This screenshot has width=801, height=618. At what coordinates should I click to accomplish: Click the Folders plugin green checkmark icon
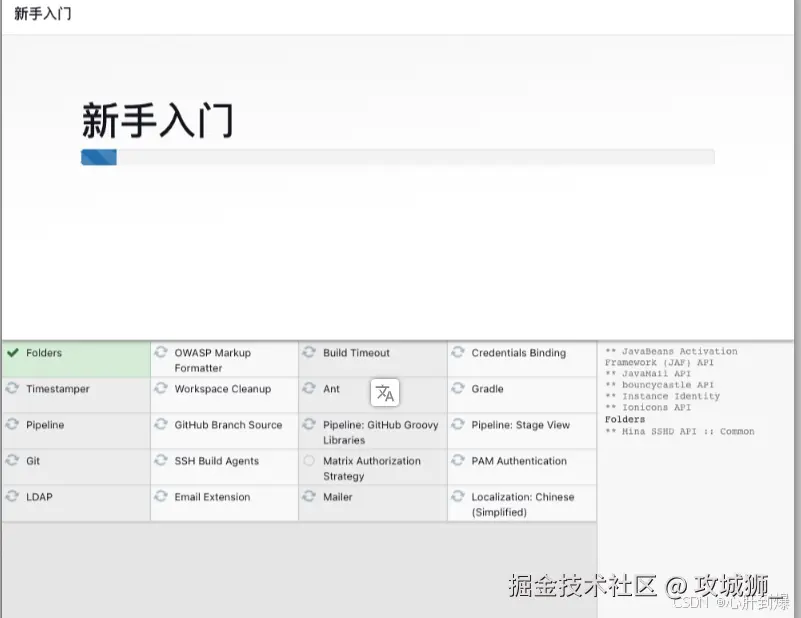pos(10,352)
